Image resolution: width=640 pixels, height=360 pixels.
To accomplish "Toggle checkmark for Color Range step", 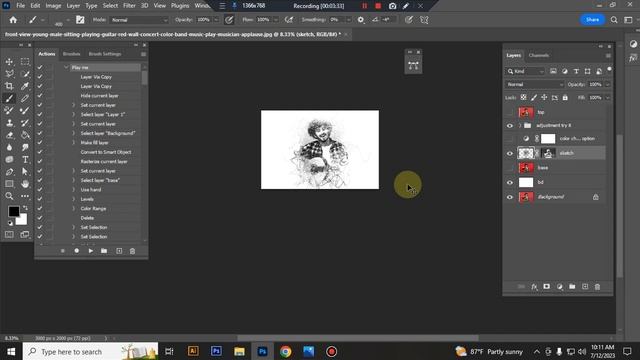I will coord(40,209).
